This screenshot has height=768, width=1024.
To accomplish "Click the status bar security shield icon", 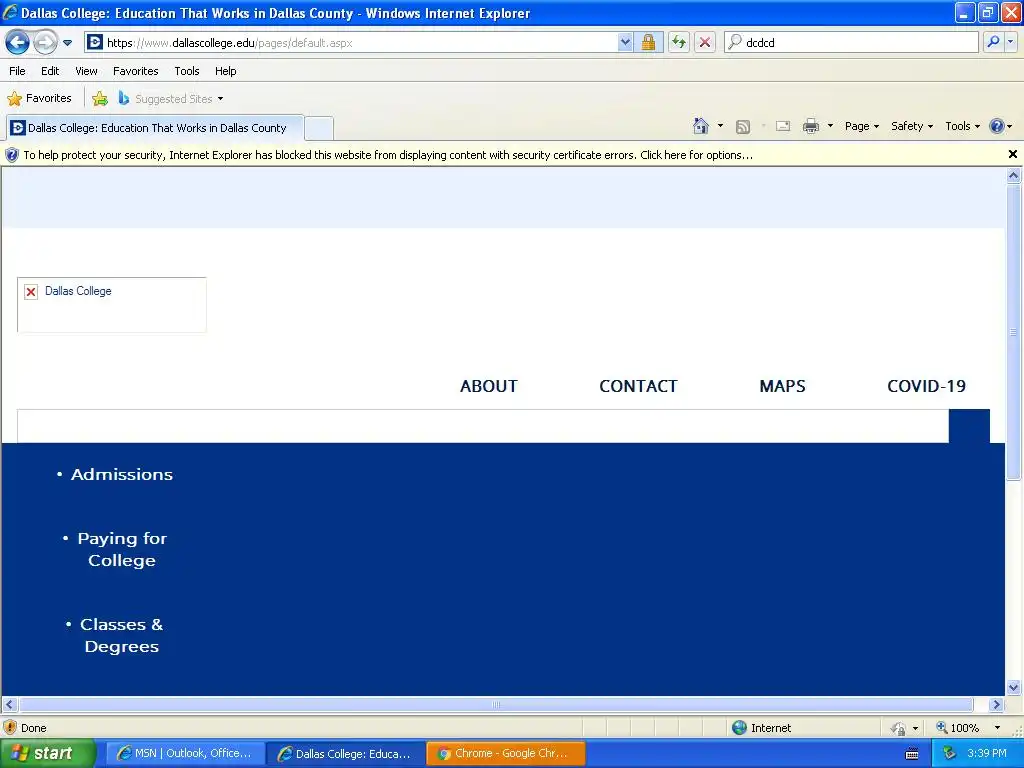I will (10, 728).
